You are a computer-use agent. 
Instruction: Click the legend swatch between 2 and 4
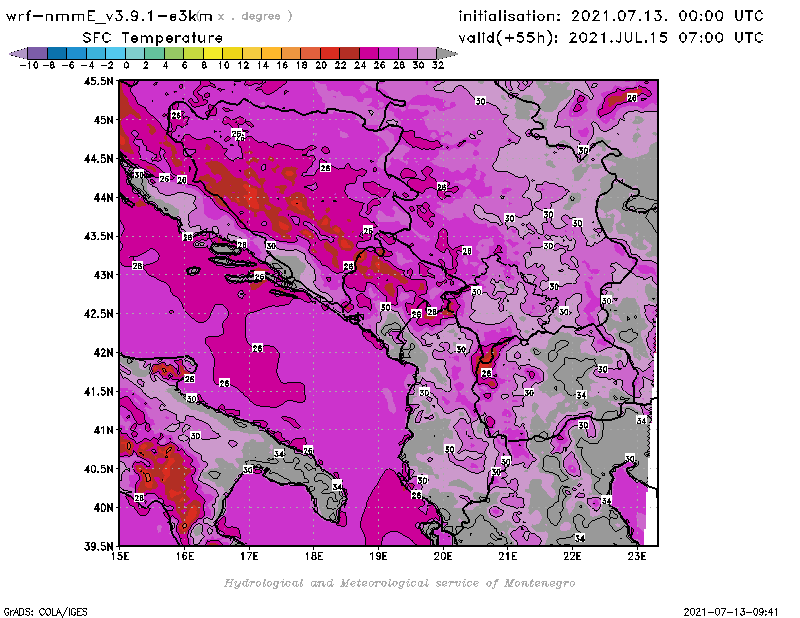click(155, 53)
